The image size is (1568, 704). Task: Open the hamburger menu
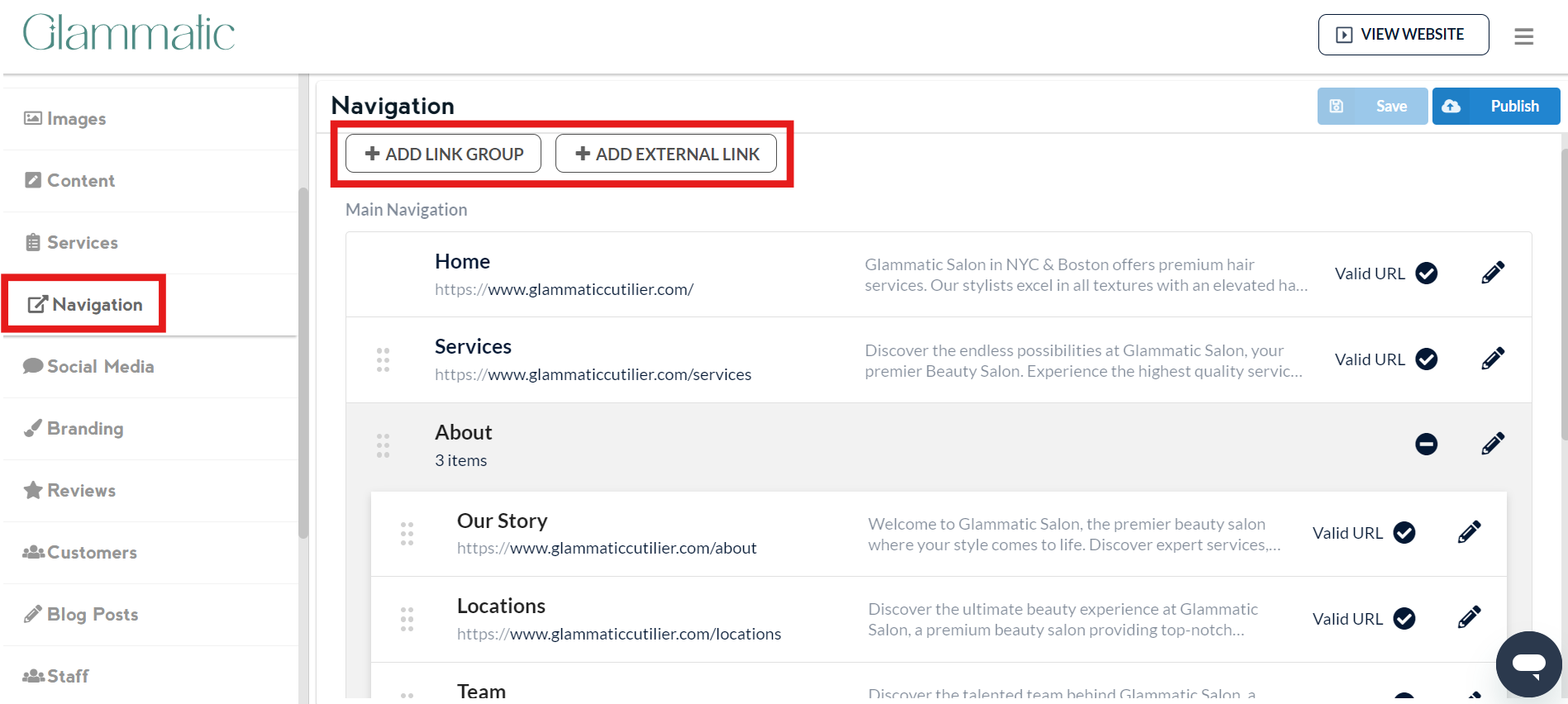[x=1523, y=36]
